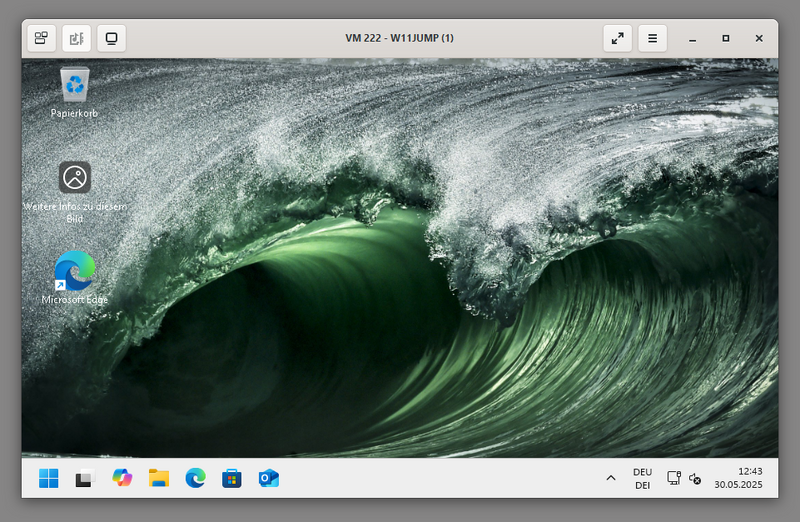Toggle fullscreen mode for the VM viewer

click(x=618, y=39)
